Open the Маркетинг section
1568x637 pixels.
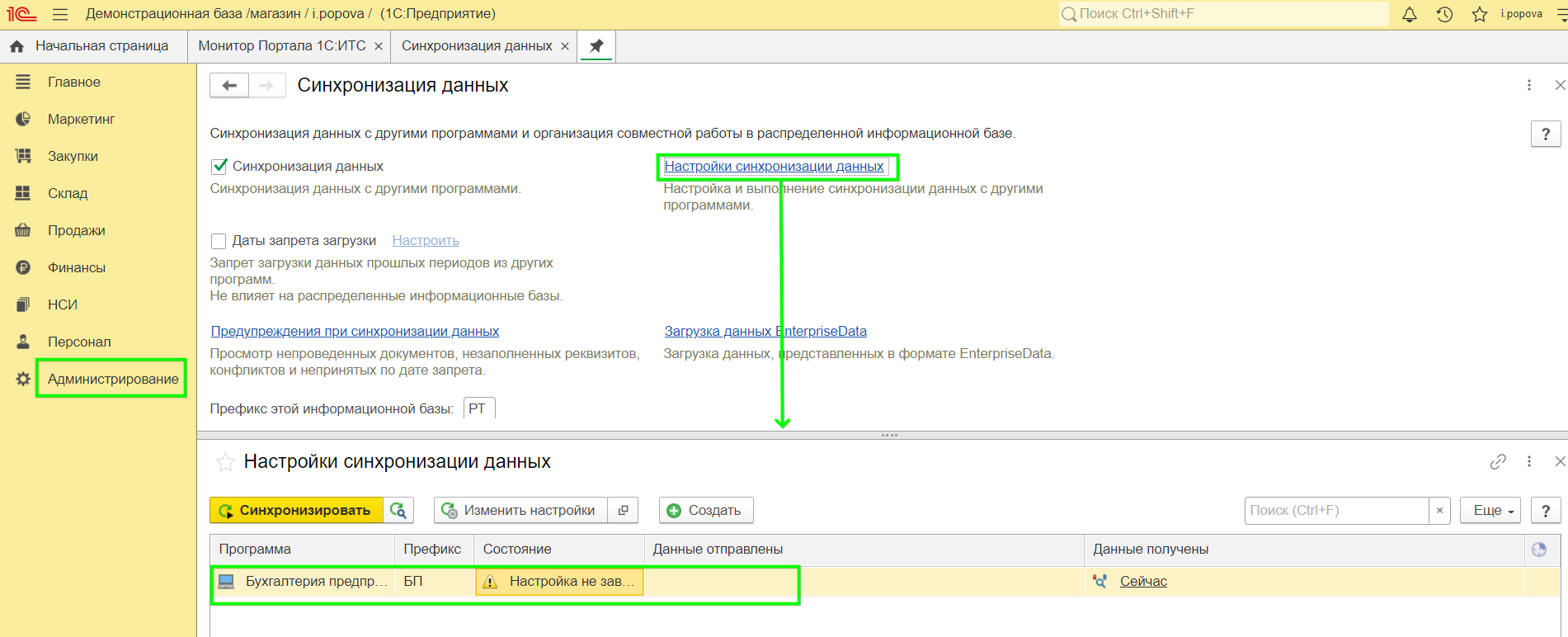pyautogui.click(x=81, y=119)
